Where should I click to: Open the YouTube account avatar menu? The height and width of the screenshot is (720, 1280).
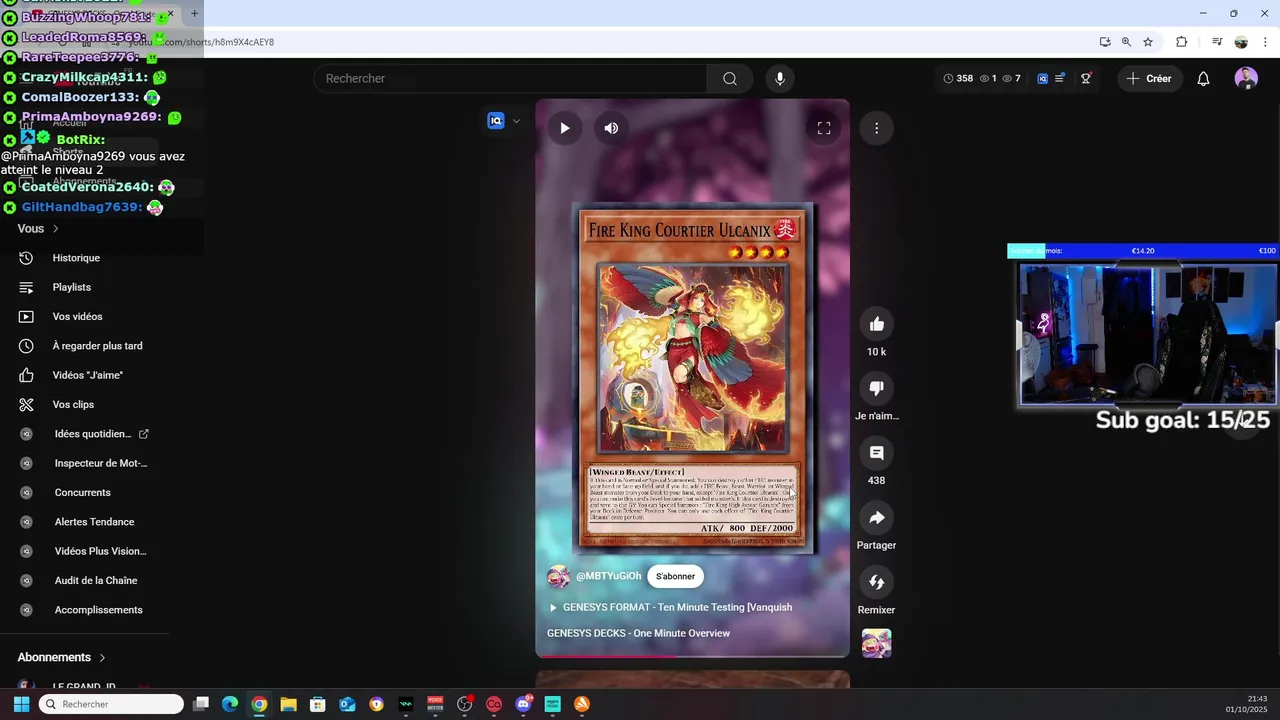pos(1246,78)
